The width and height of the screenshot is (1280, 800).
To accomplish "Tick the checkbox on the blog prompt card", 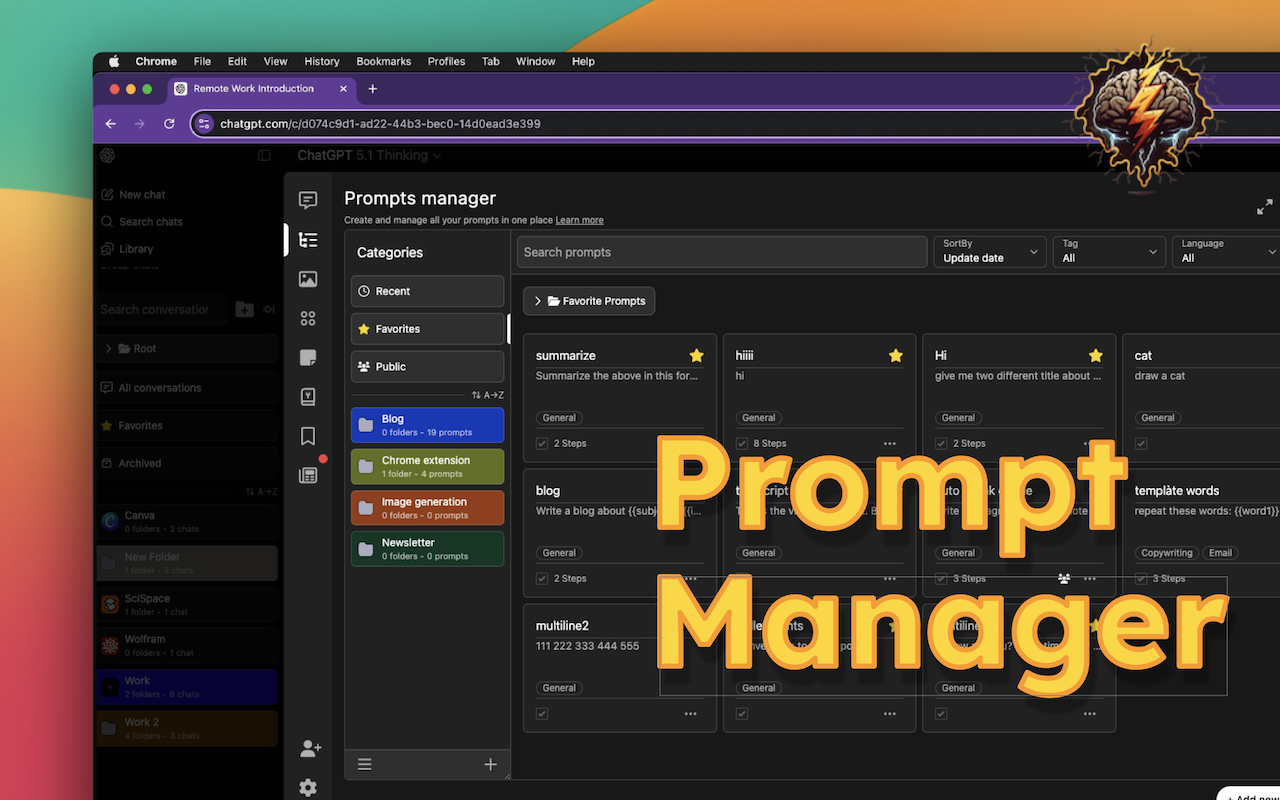I will [x=542, y=578].
